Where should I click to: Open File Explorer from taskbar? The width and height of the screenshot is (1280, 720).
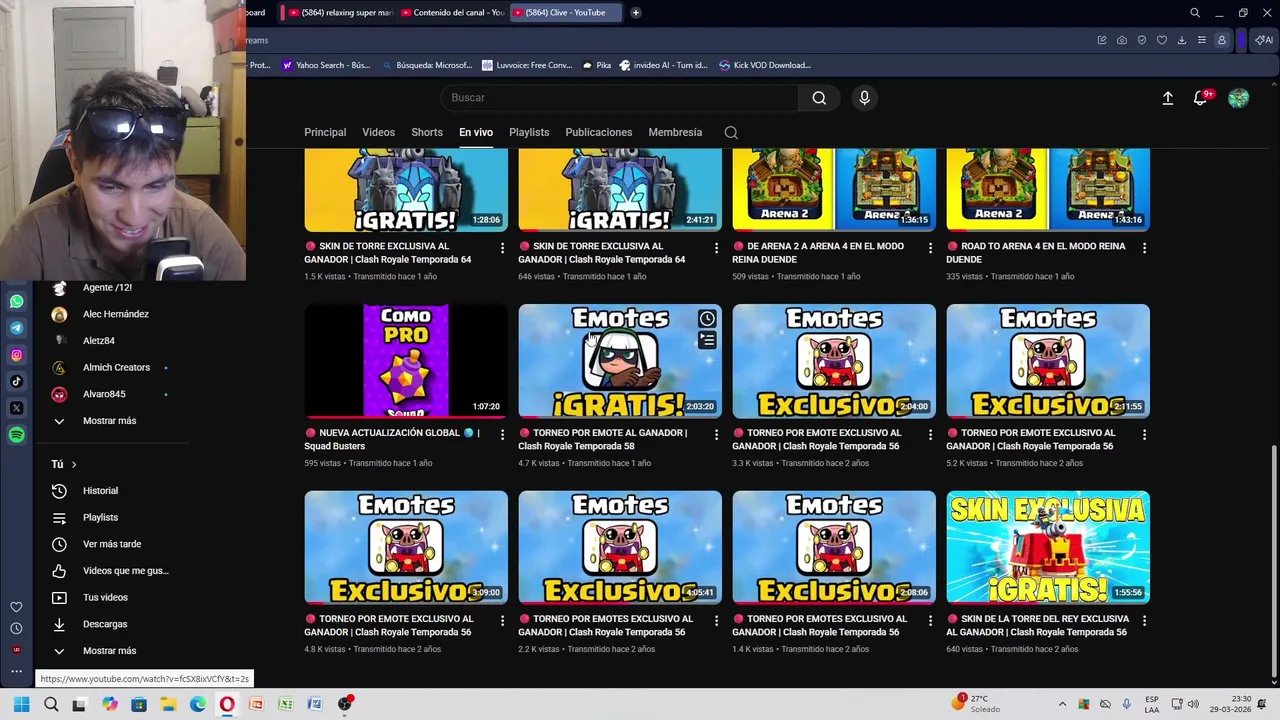pyautogui.click(x=168, y=704)
